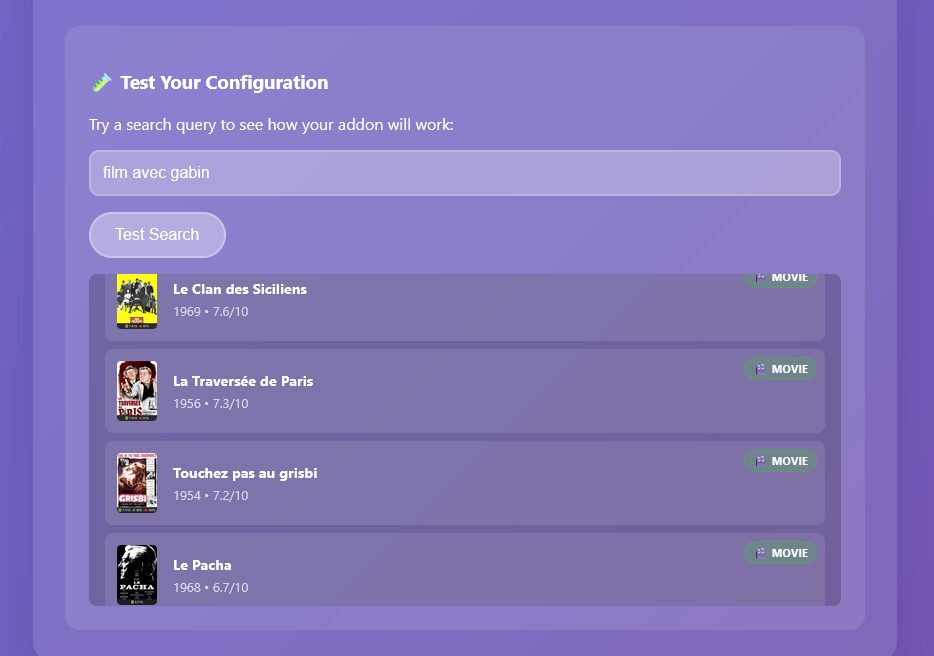Image resolution: width=934 pixels, height=656 pixels.
Task: Open Le Clan des Siciliens poster thumbnail
Action: point(137,301)
